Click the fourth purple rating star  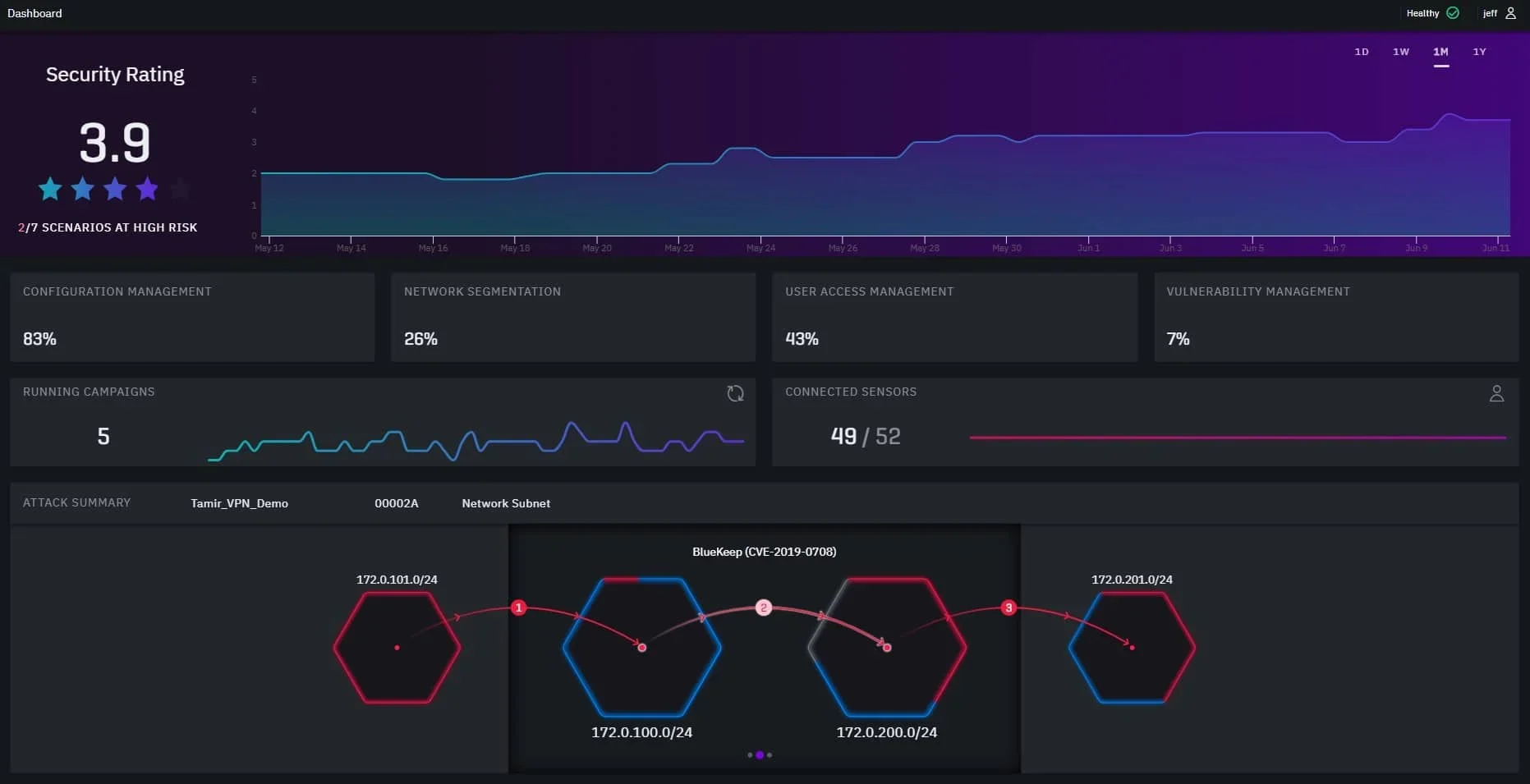coord(147,189)
